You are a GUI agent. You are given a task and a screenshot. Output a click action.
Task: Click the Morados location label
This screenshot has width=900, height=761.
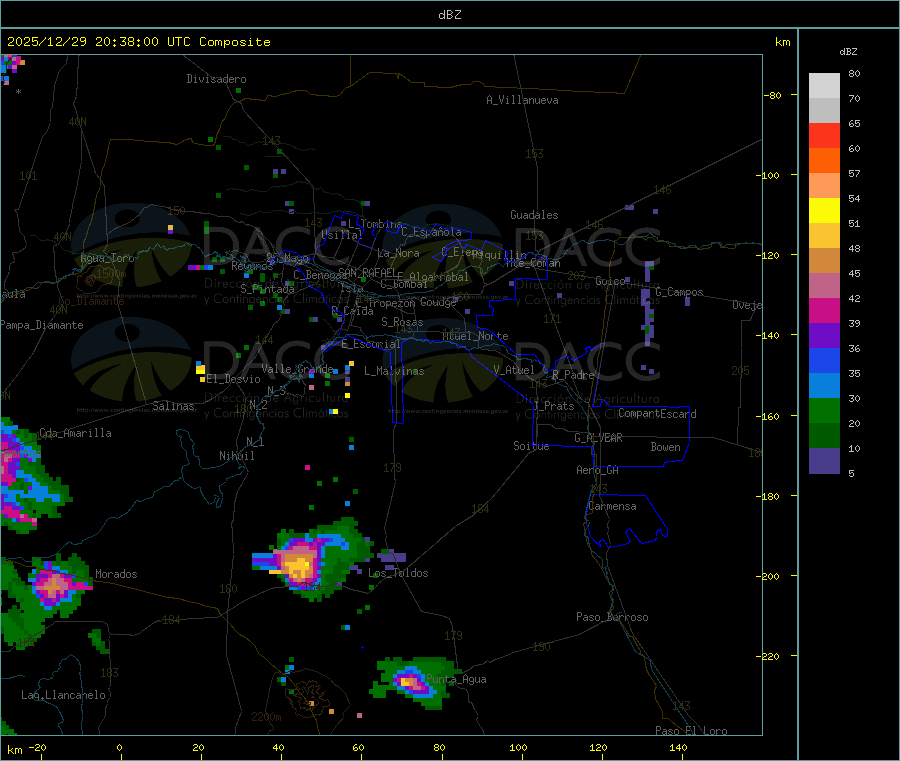(116, 574)
